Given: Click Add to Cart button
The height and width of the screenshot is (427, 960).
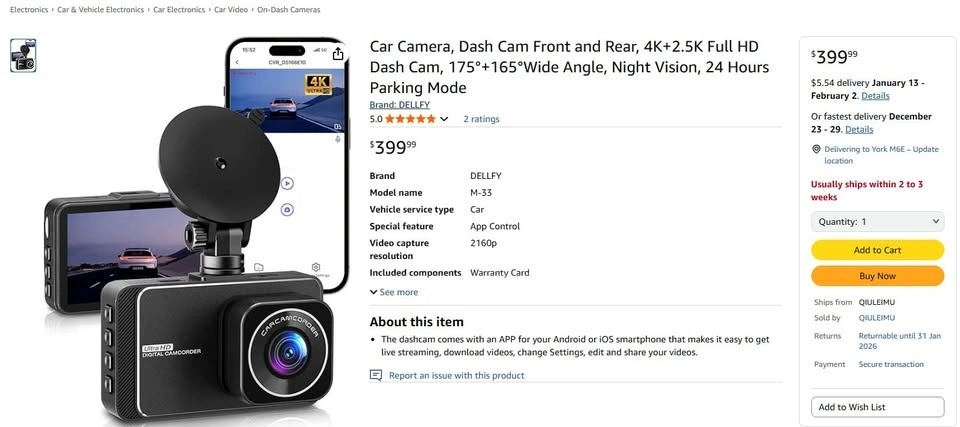Looking at the screenshot, I should (877, 250).
